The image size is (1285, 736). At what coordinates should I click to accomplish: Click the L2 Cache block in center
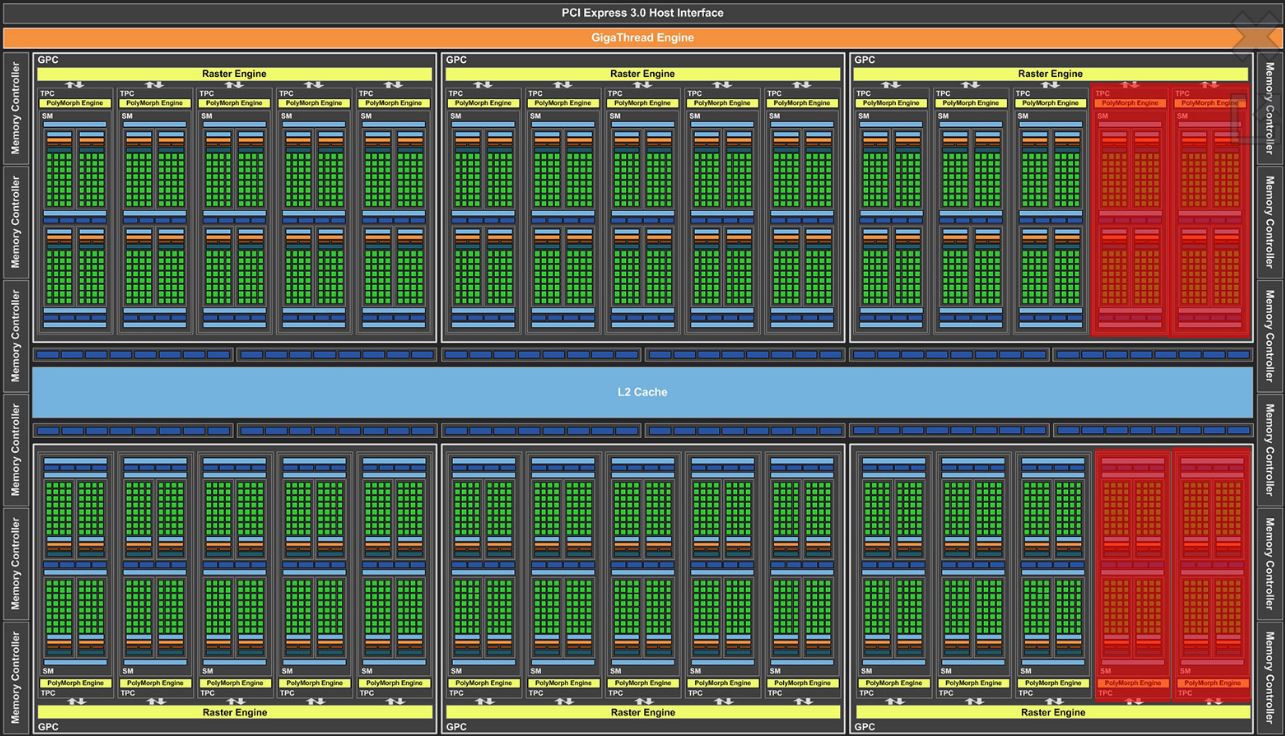(642, 392)
